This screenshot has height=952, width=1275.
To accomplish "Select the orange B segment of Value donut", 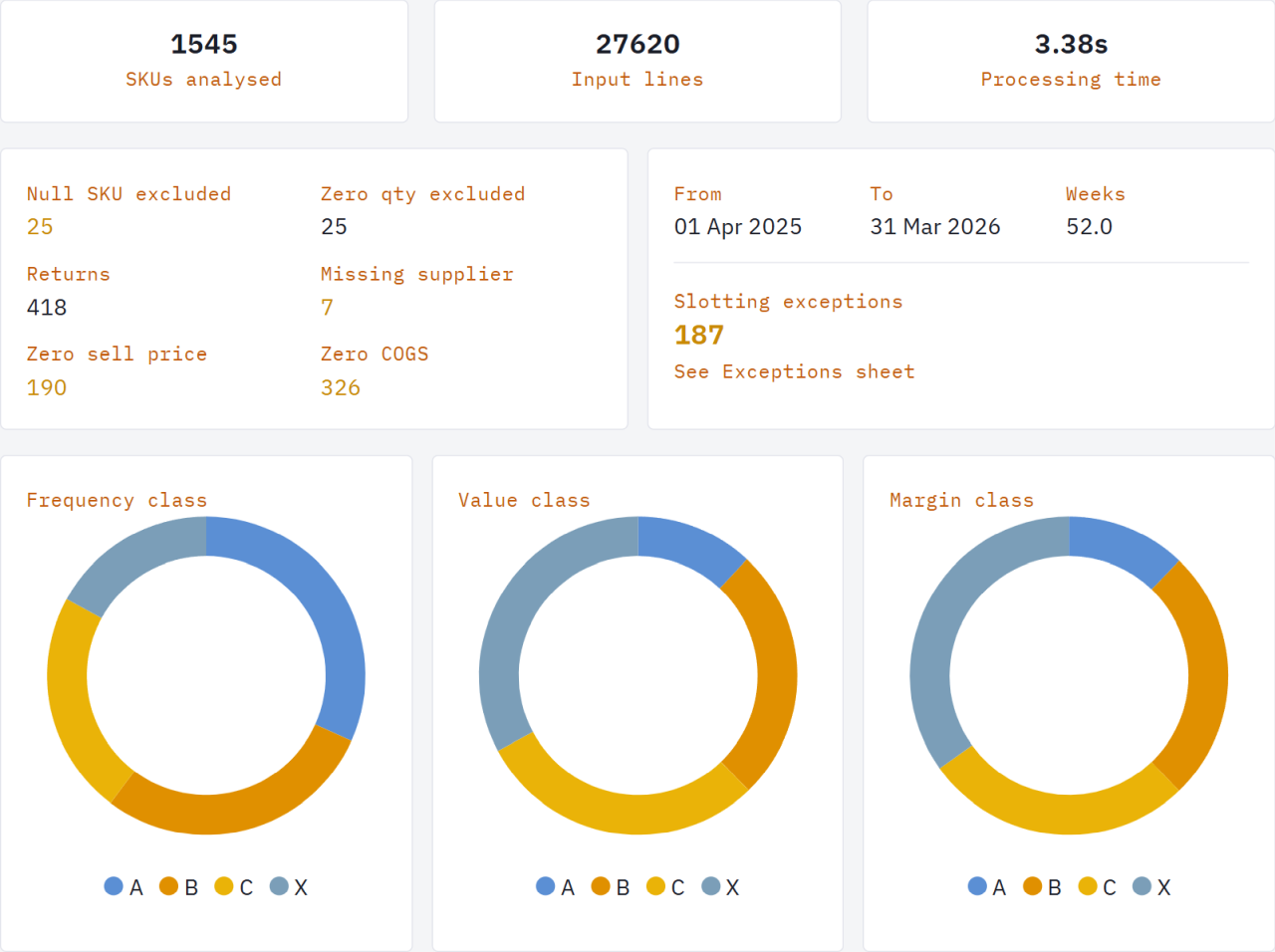I will coord(776,675).
